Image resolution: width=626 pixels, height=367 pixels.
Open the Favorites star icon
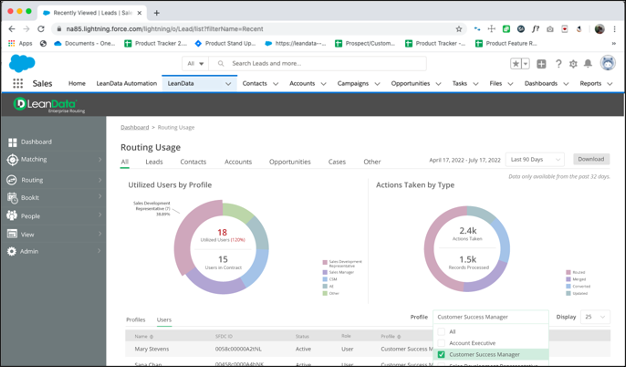(x=516, y=63)
